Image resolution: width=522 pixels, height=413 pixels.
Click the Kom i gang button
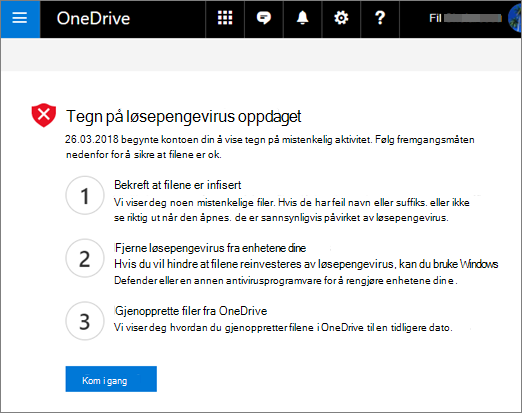click(x=111, y=379)
